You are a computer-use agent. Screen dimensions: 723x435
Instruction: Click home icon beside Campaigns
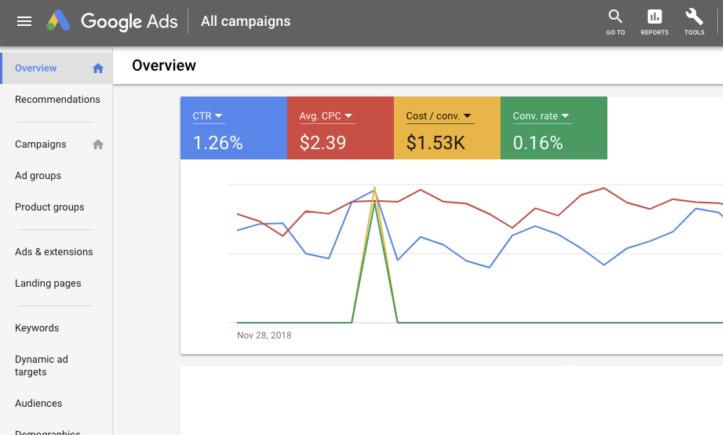click(98, 144)
